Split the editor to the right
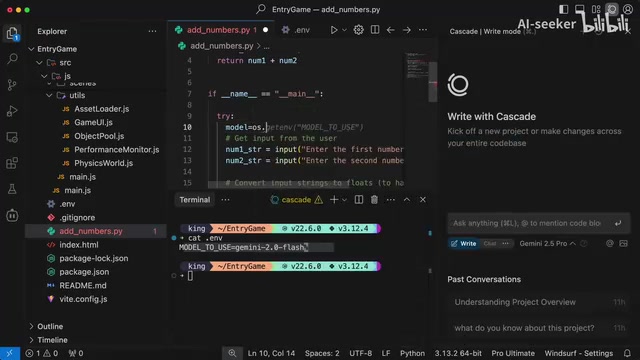 click(375, 30)
